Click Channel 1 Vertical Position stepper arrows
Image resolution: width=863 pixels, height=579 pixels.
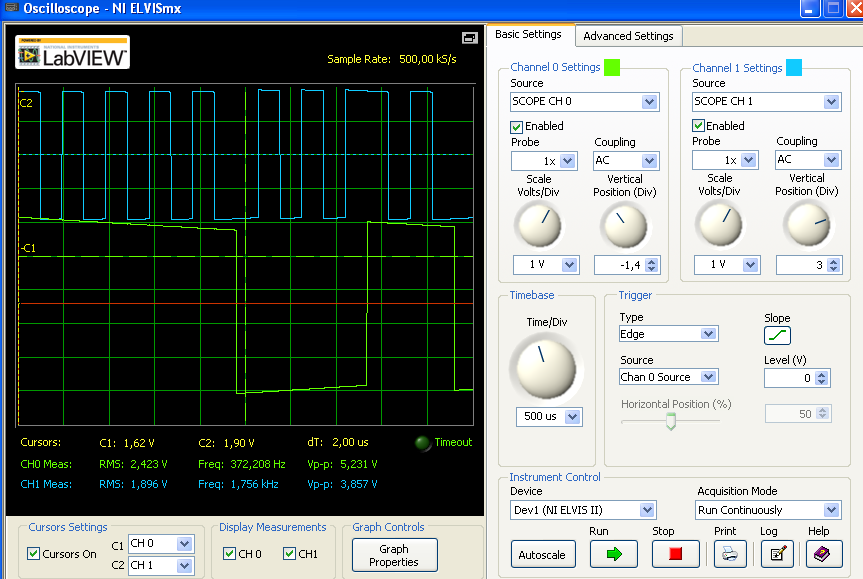[x=833, y=265]
